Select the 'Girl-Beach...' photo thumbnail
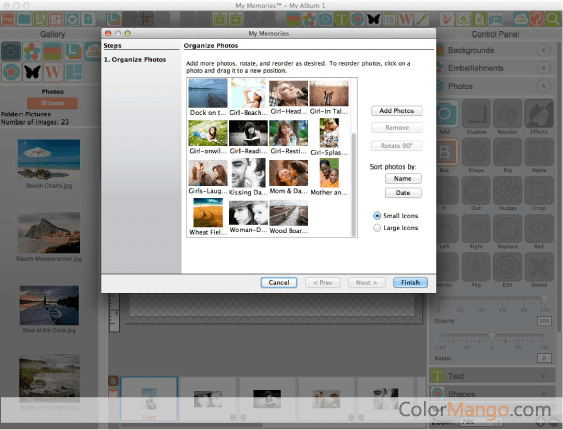The height and width of the screenshot is (430, 563). 248,93
